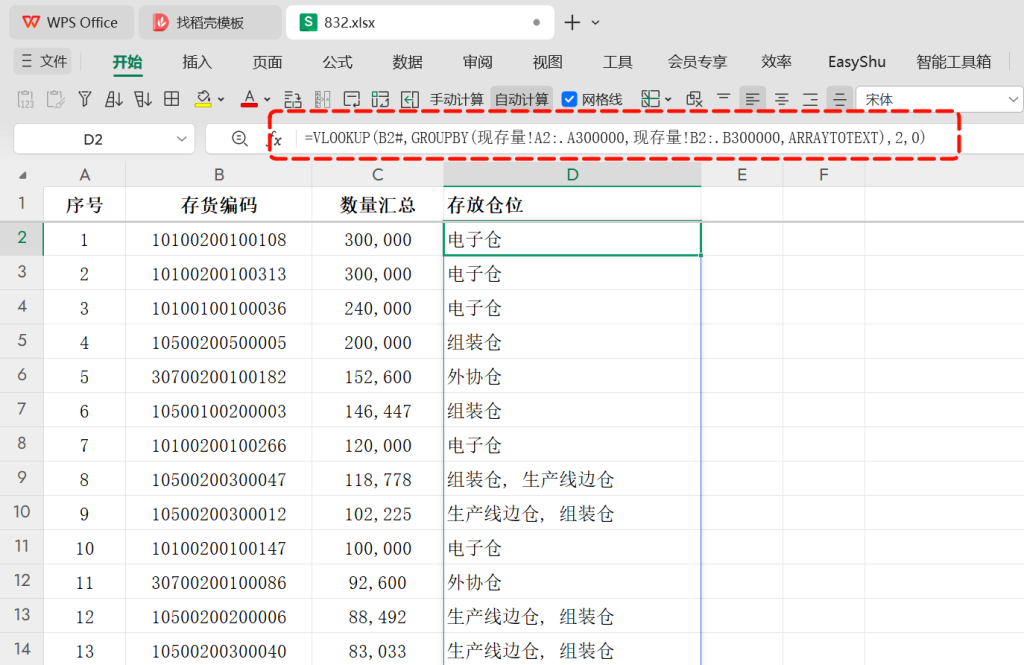1024x665 pixels.
Task: Click cell 组装仓, 生产线边仓
Action: pos(572,479)
